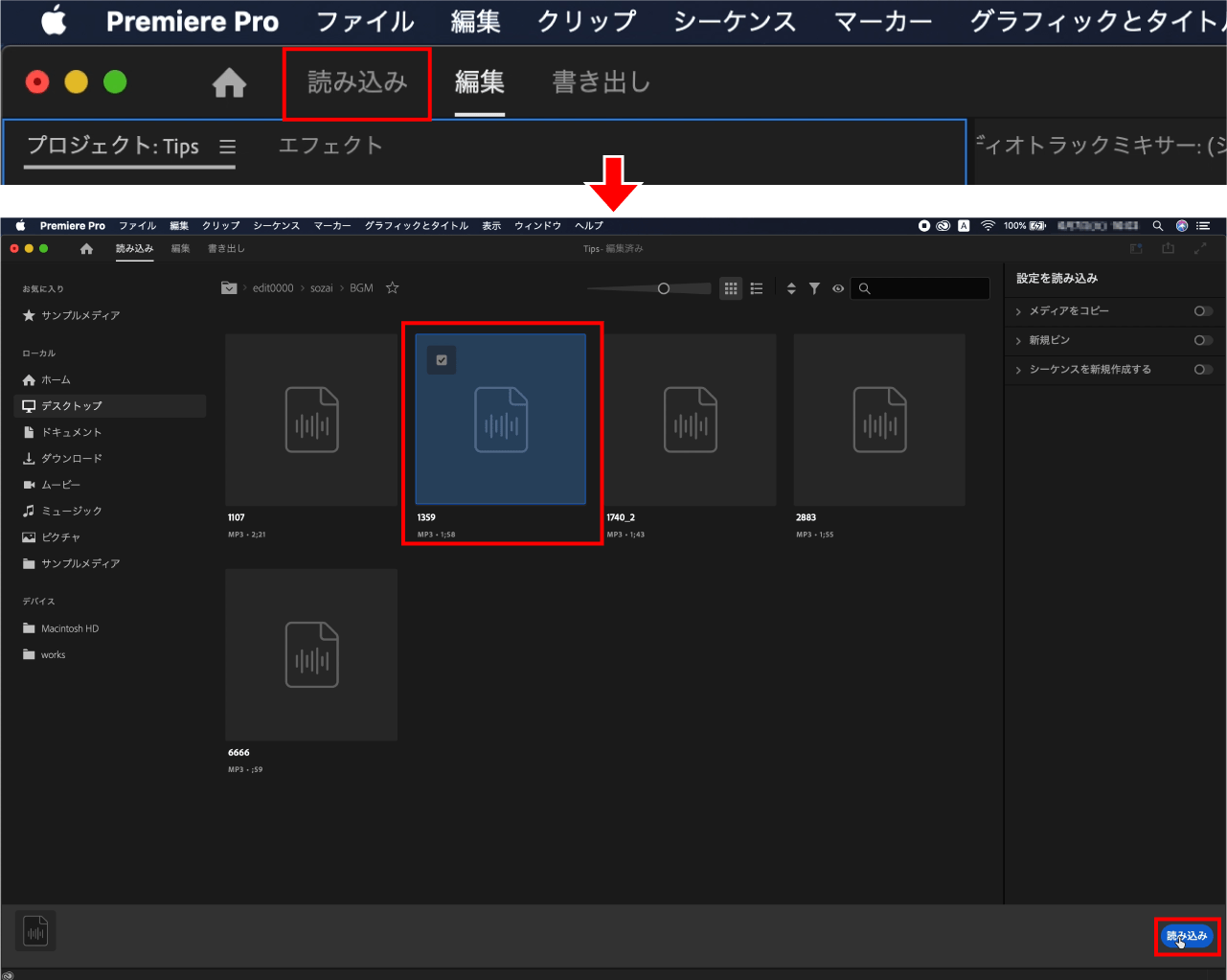The width and height of the screenshot is (1227, 980).
Task: Click the fullscreen arrows icon
Action: [x=1200, y=249]
